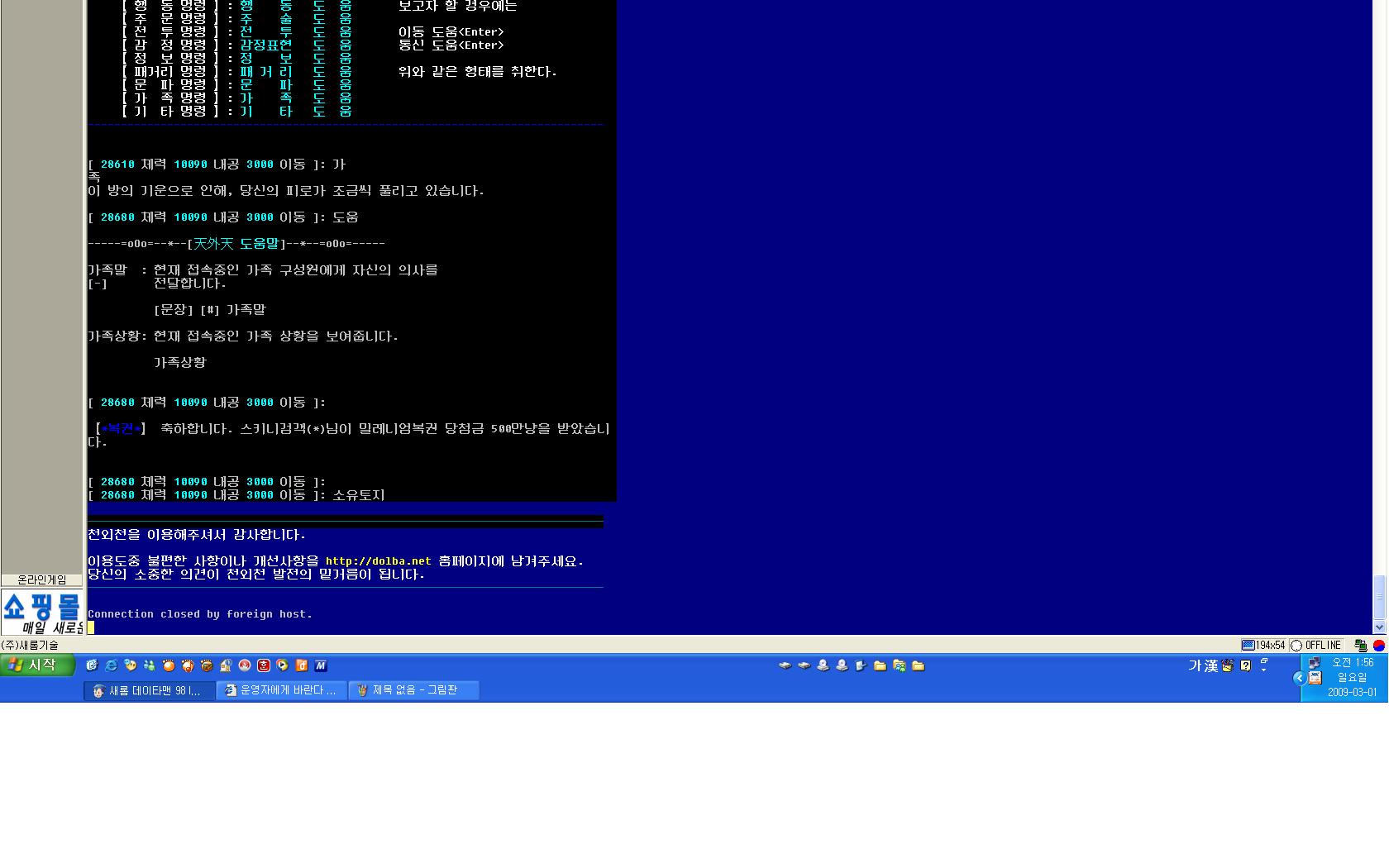Switch to 제목 없음 - 그림판 Paint window
This screenshot has height=868, width=1389.
pos(413,690)
